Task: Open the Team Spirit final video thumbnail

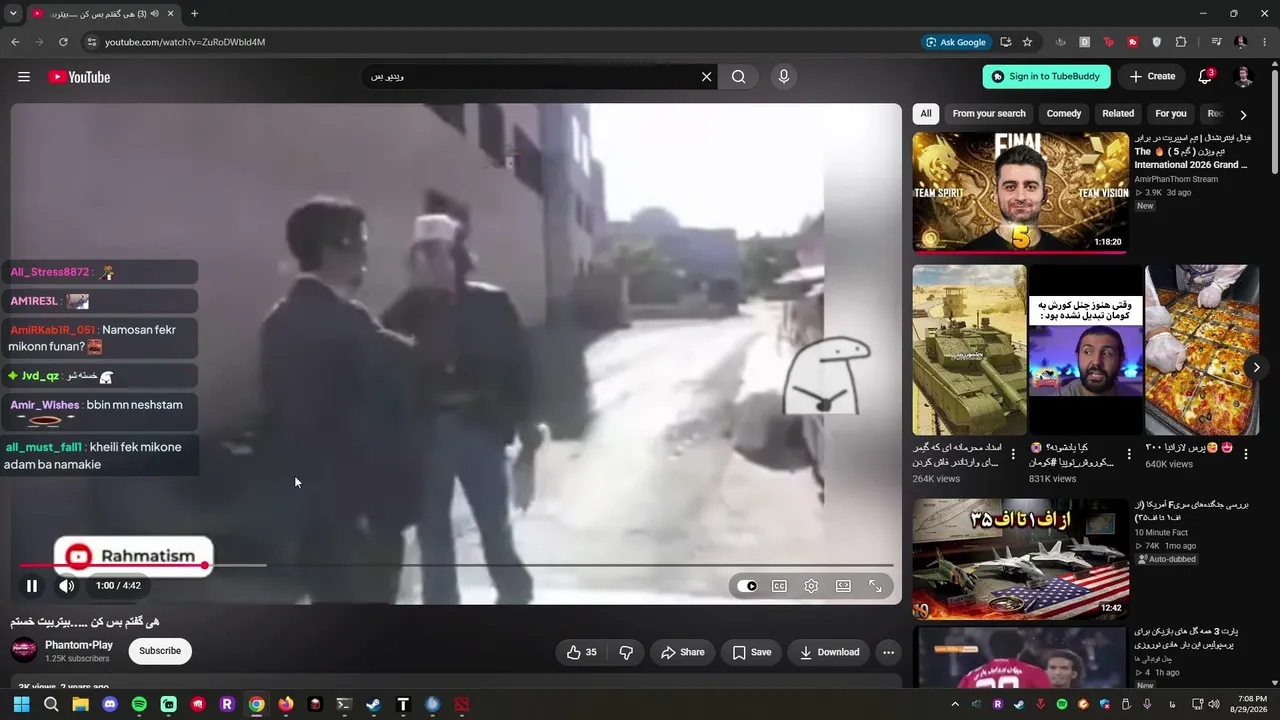Action: click(x=1021, y=193)
